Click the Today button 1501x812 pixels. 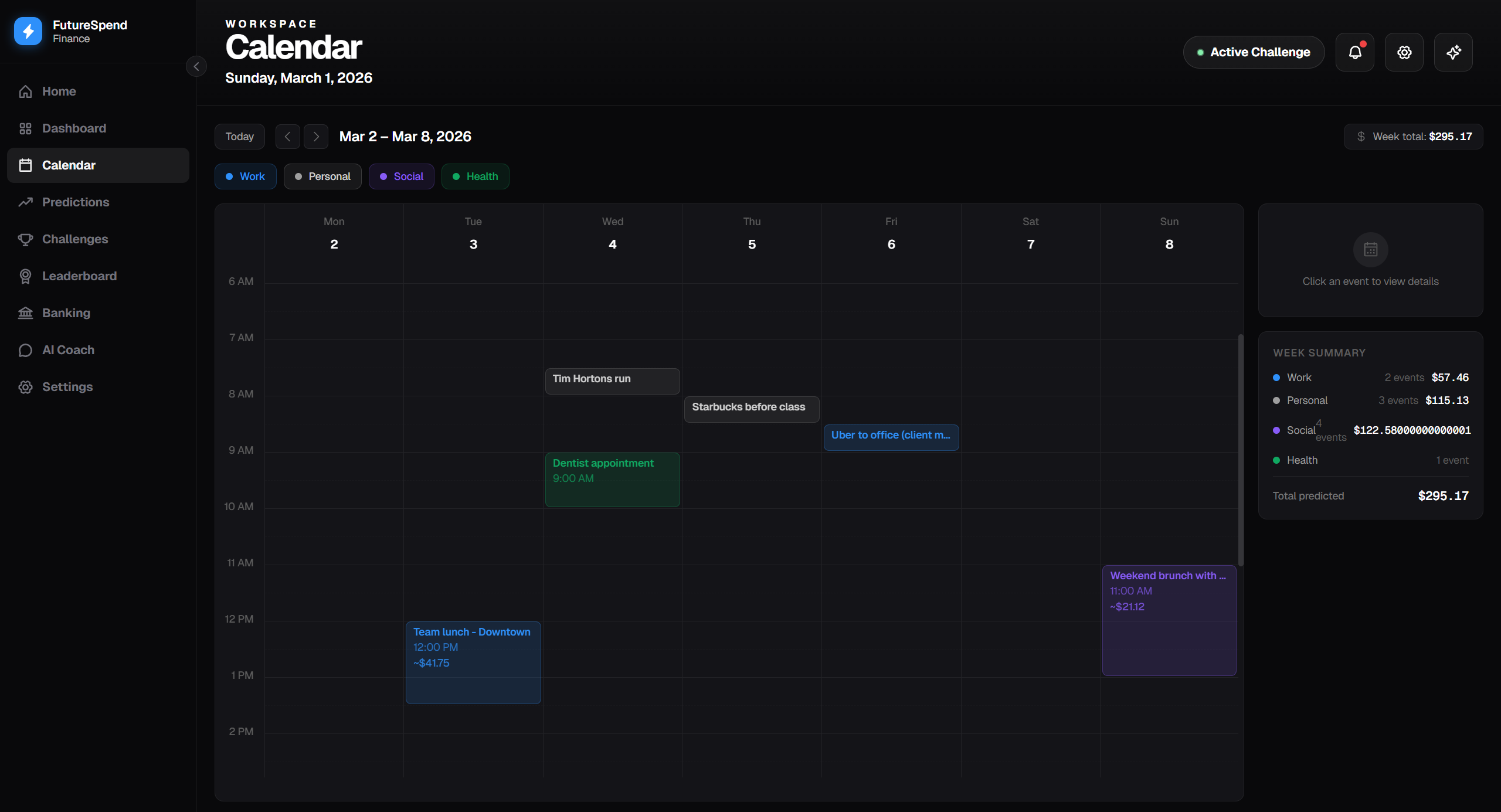[239, 137]
